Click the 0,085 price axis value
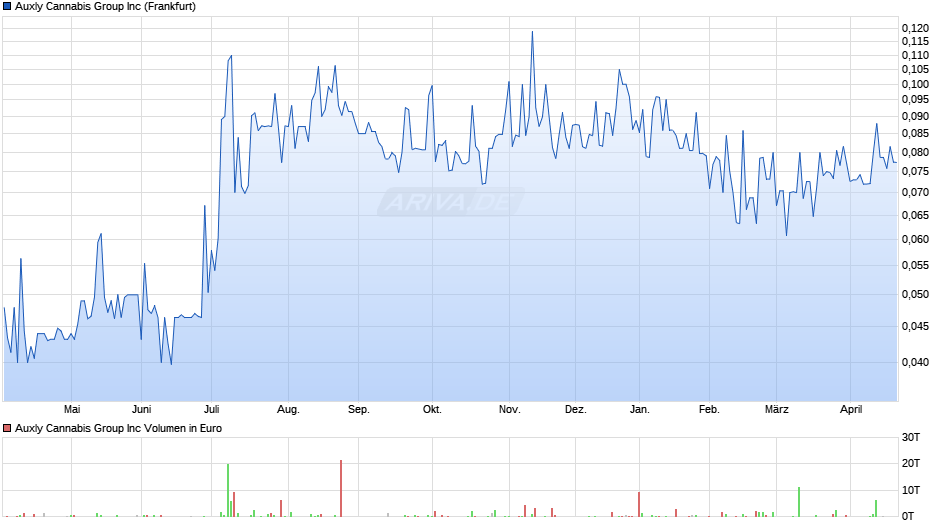This screenshot has height=526, width=940. point(915,133)
